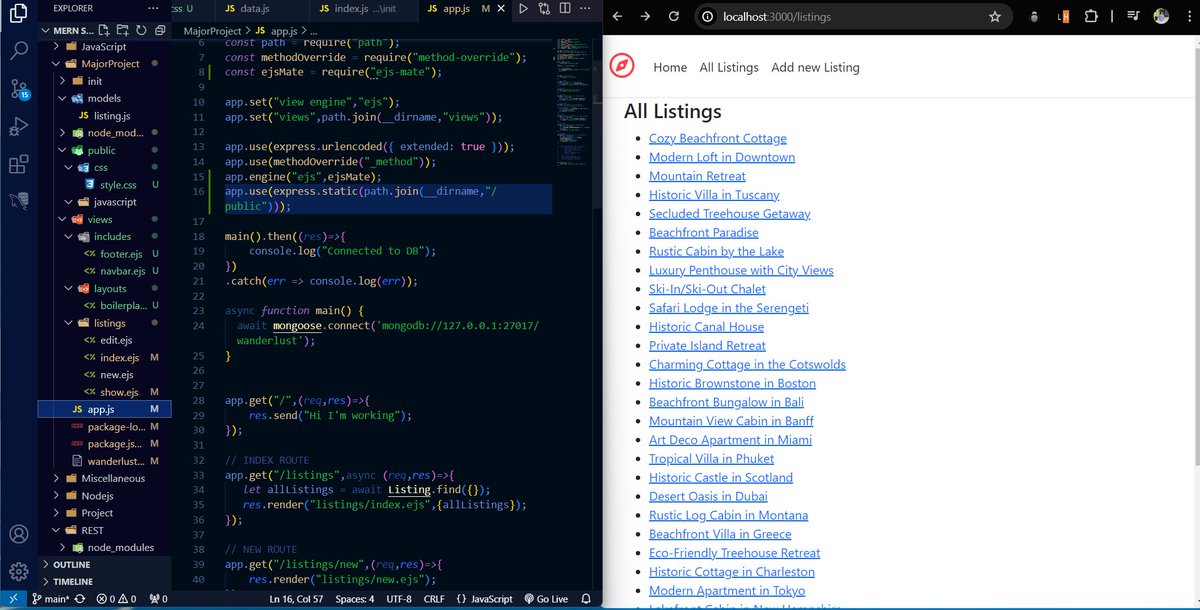Close the app.js editor tab

[x=501, y=8]
